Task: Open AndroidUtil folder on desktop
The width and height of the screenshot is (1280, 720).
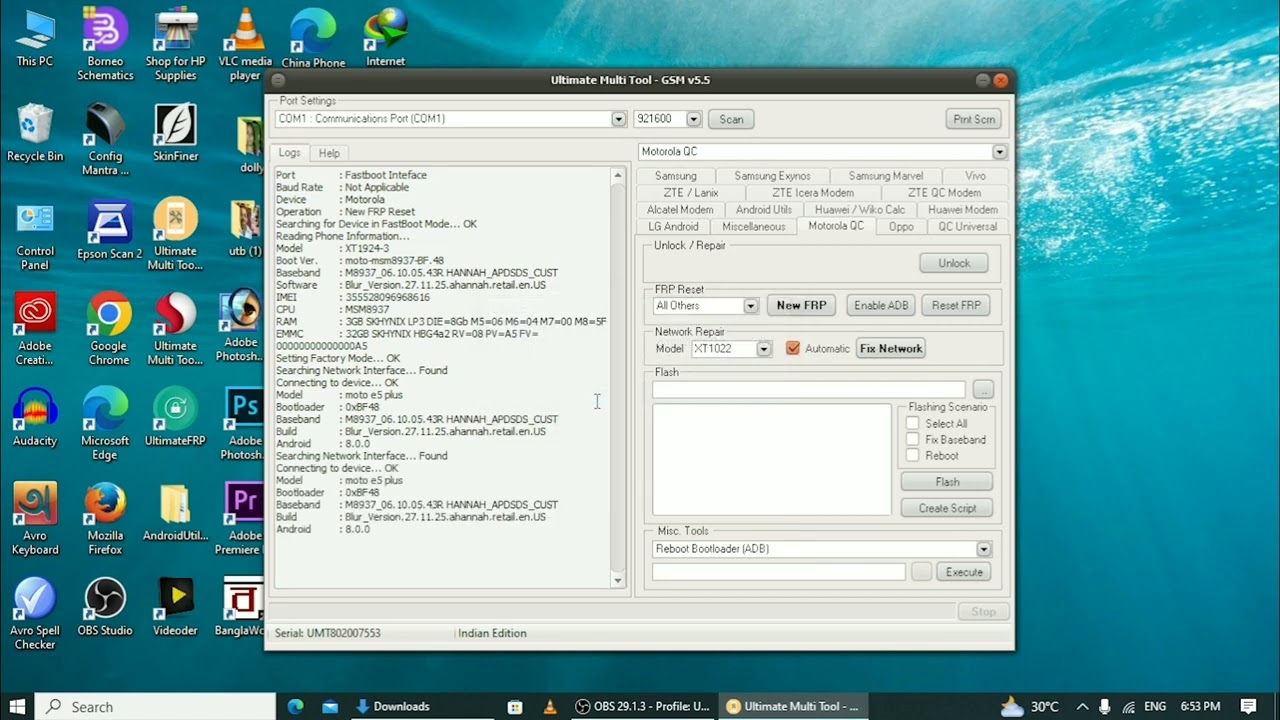Action: [175, 513]
